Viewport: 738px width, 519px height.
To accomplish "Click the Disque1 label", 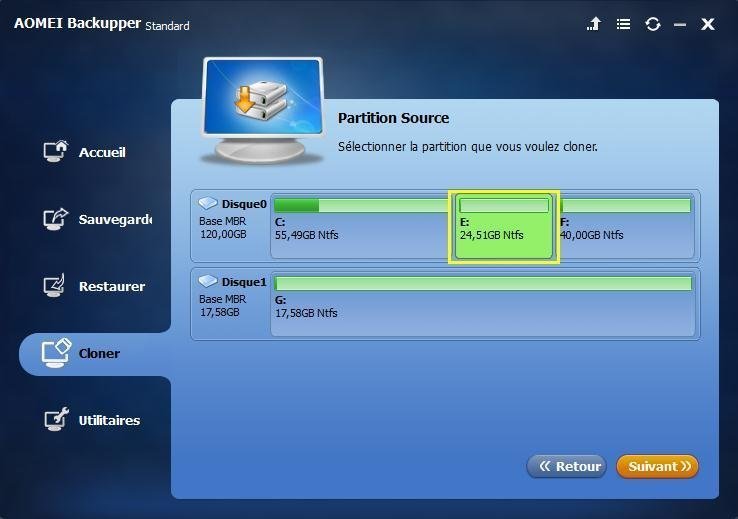I will tap(244, 282).
